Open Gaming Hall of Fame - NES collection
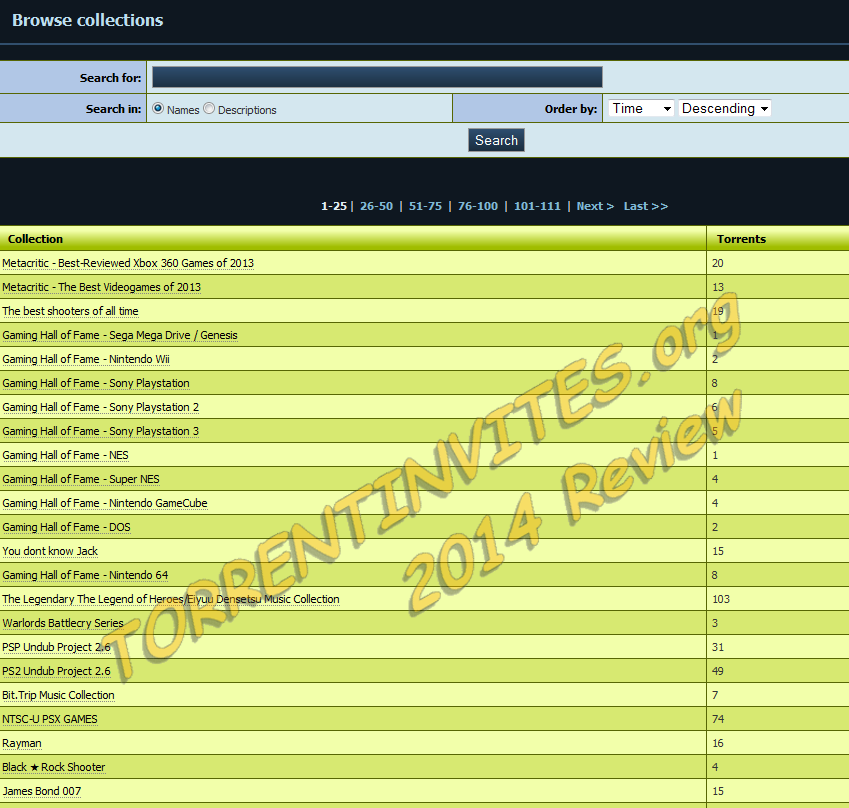This screenshot has width=849, height=808. pyautogui.click(x=66, y=455)
